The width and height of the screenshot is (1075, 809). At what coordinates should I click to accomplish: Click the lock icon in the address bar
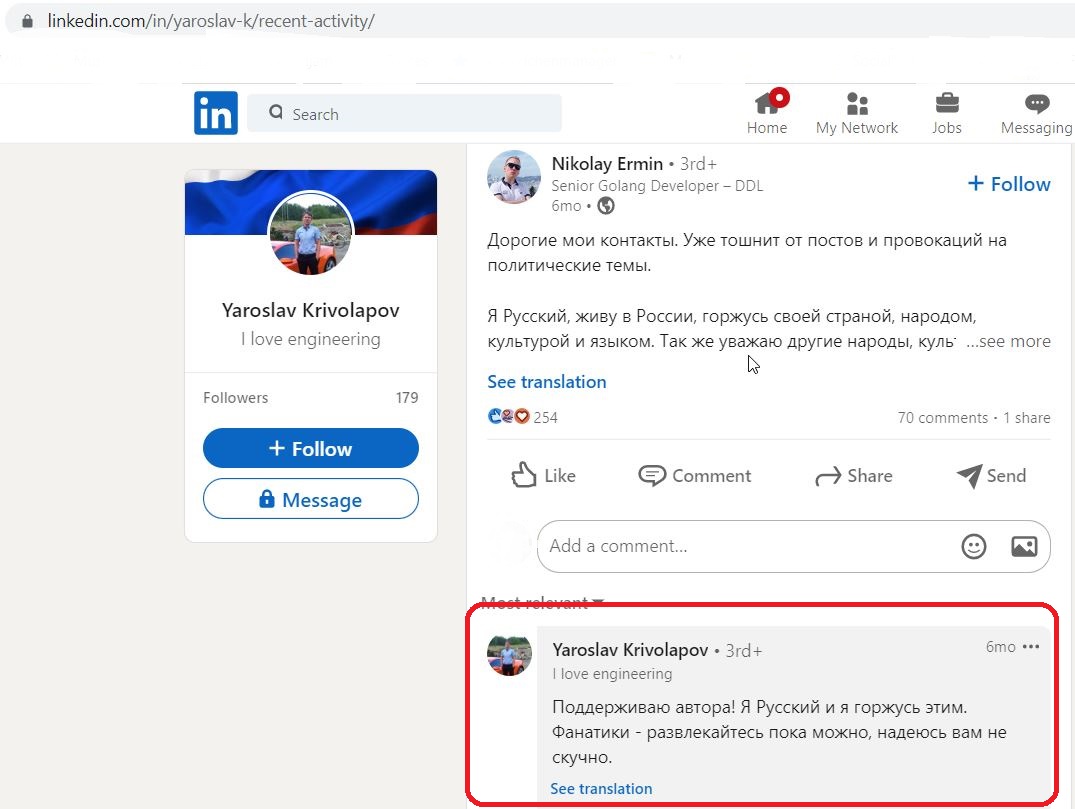coord(27,21)
